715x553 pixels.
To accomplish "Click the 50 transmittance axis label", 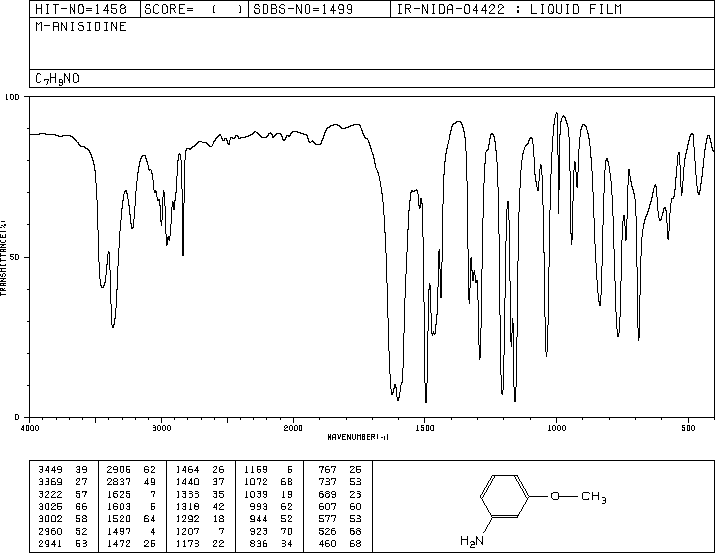I will 15,257.
